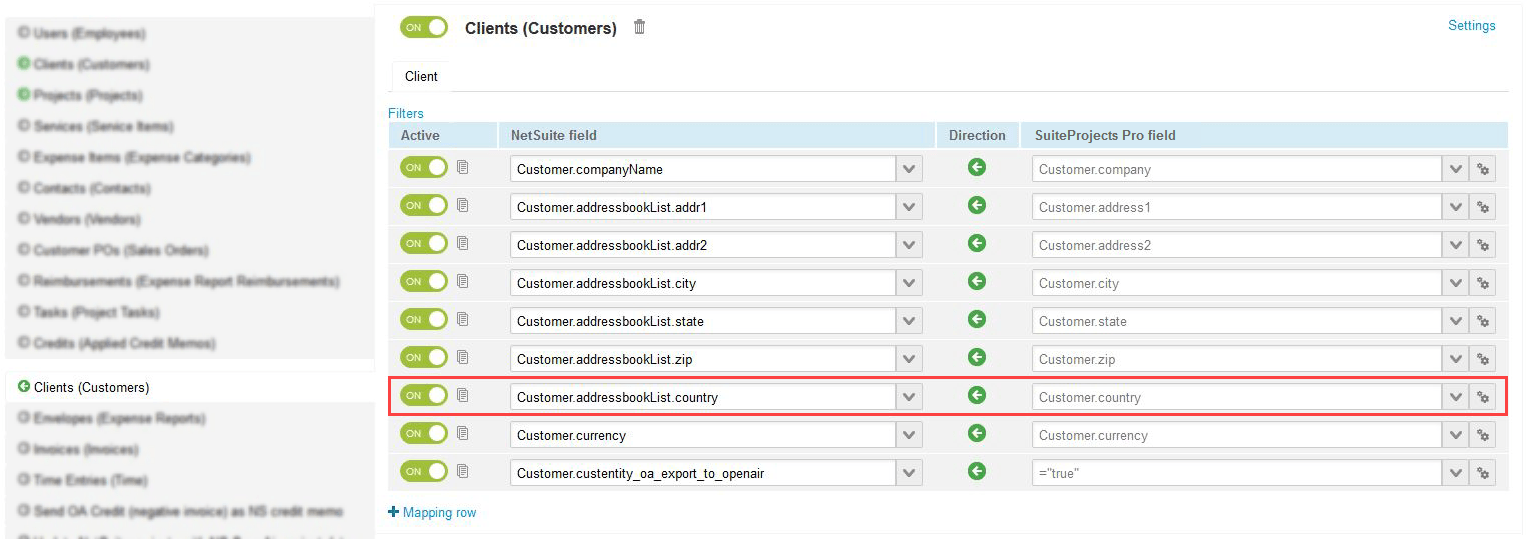Image resolution: width=1527 pixels, height=539 pixels.
Task: Click the direction arrow for addressbookList.state
Action: (977, 319)
